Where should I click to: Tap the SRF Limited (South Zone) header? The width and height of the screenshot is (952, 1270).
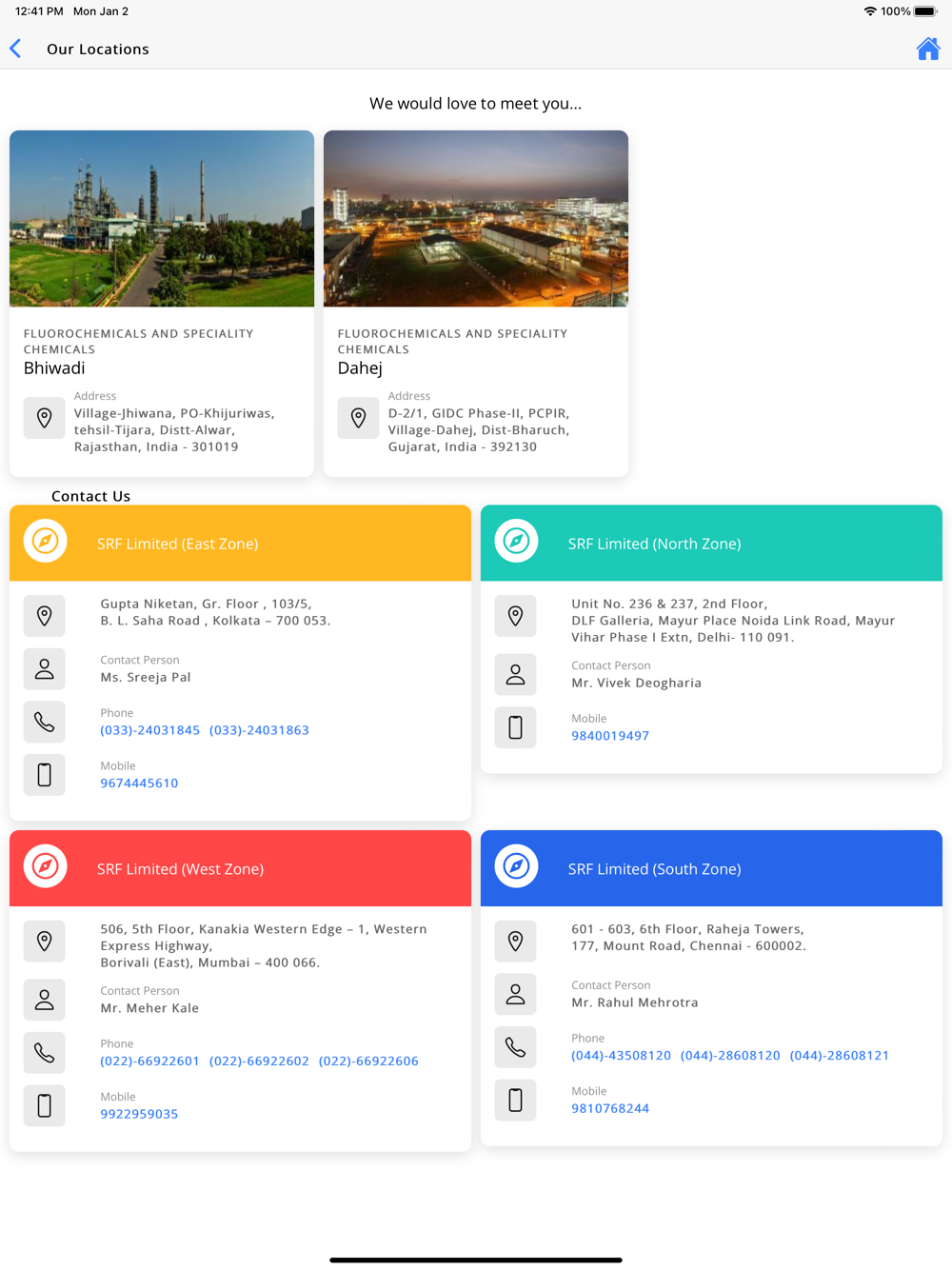click(x=711, y=868)
